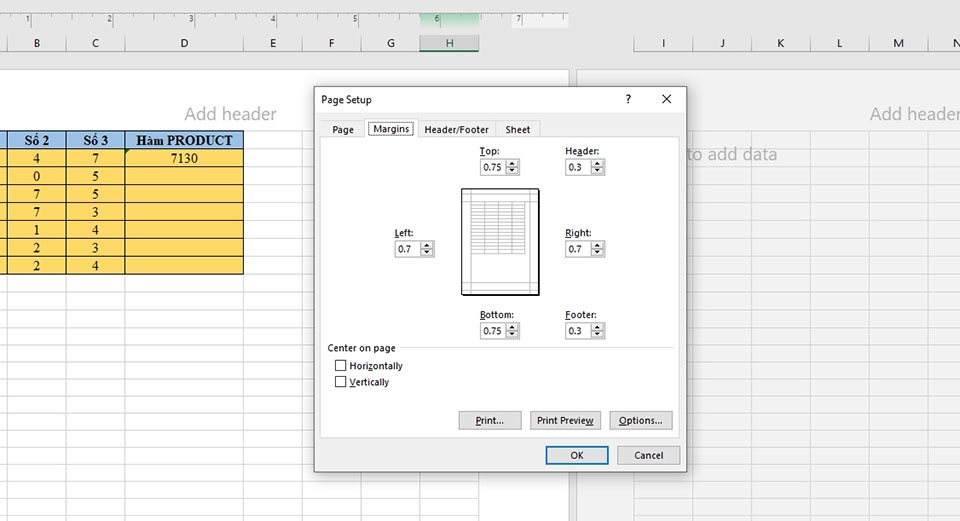Click the Options... button
Image resolution: width=960 pixels, height=521 pixels.
tap(640, 421)
